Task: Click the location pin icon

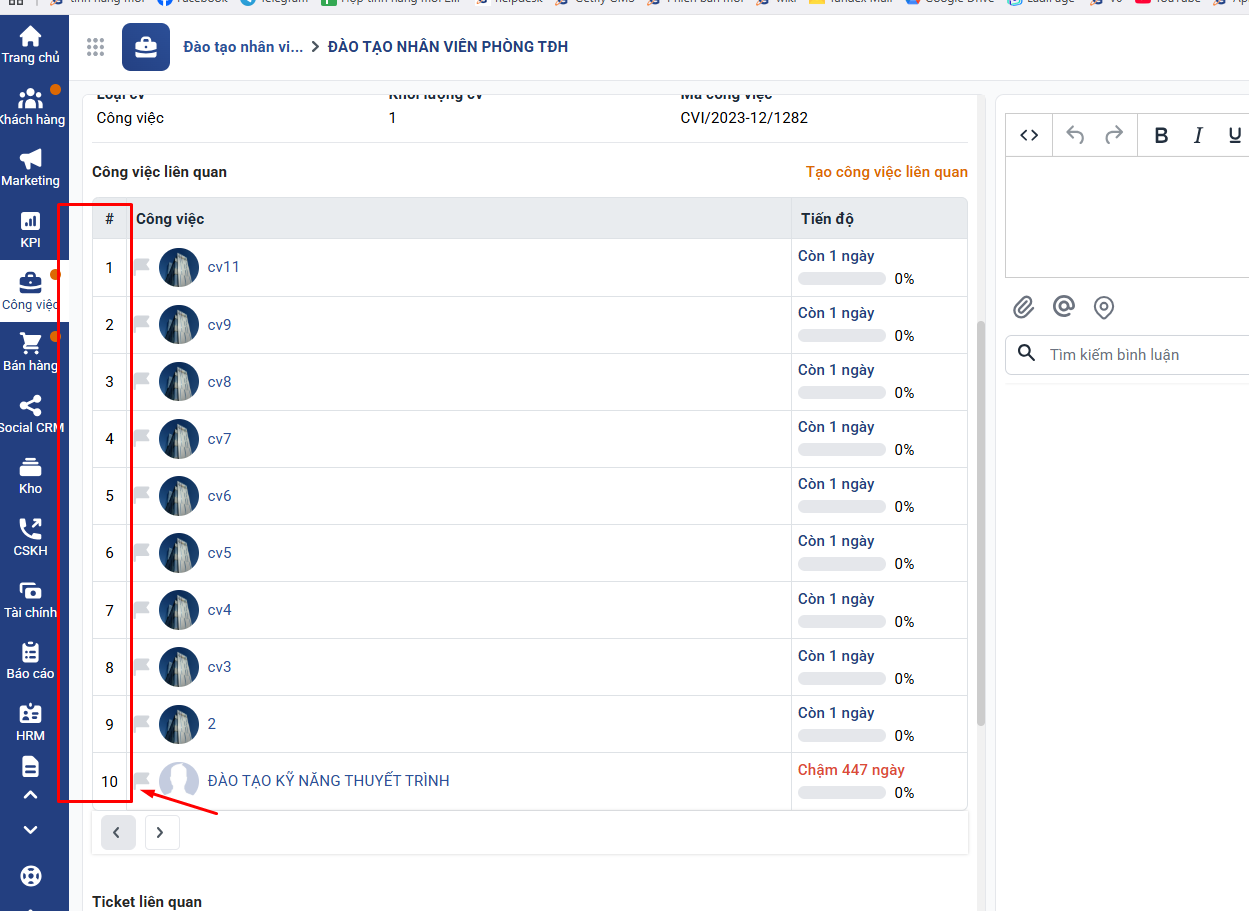Action: tap(1103, 307)
